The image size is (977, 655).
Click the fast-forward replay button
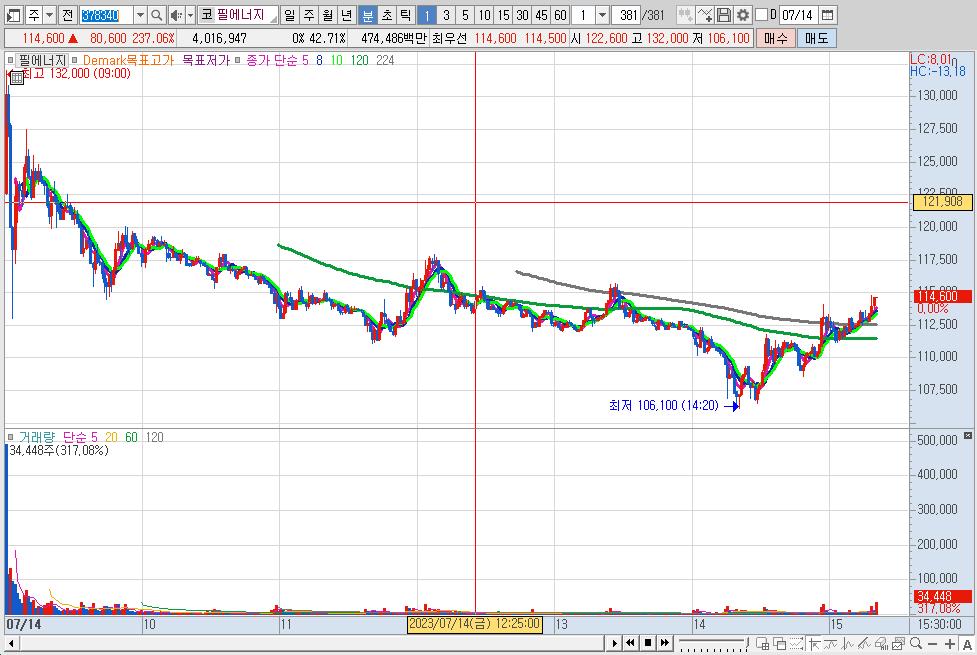pos(665,643)
